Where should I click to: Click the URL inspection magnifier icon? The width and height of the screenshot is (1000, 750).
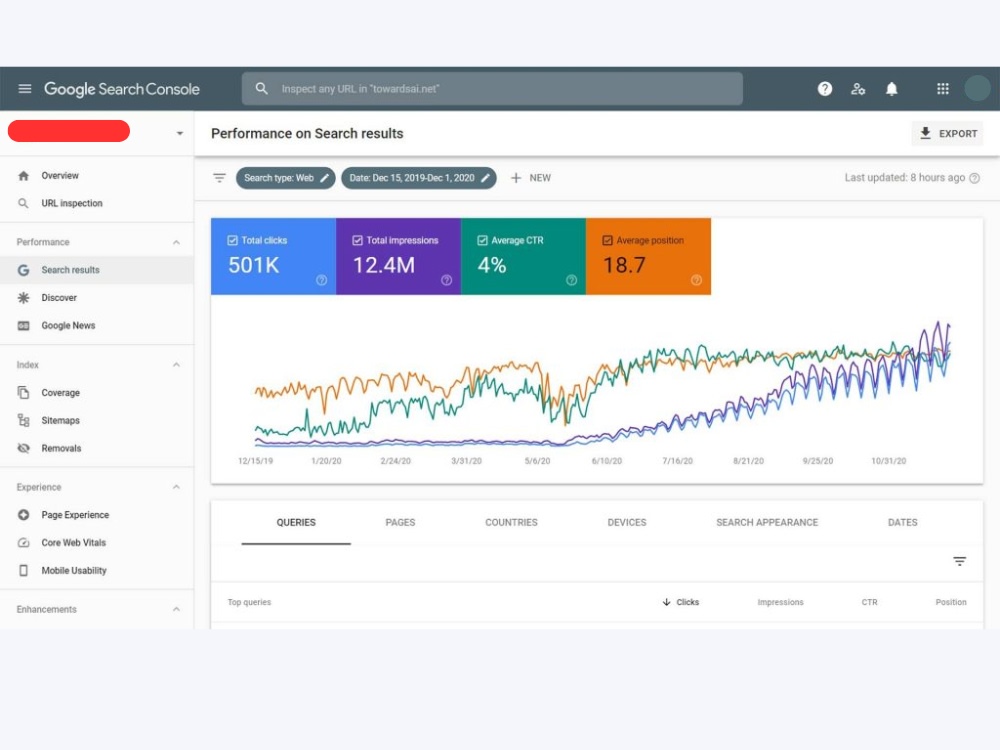tap(24, 203)
